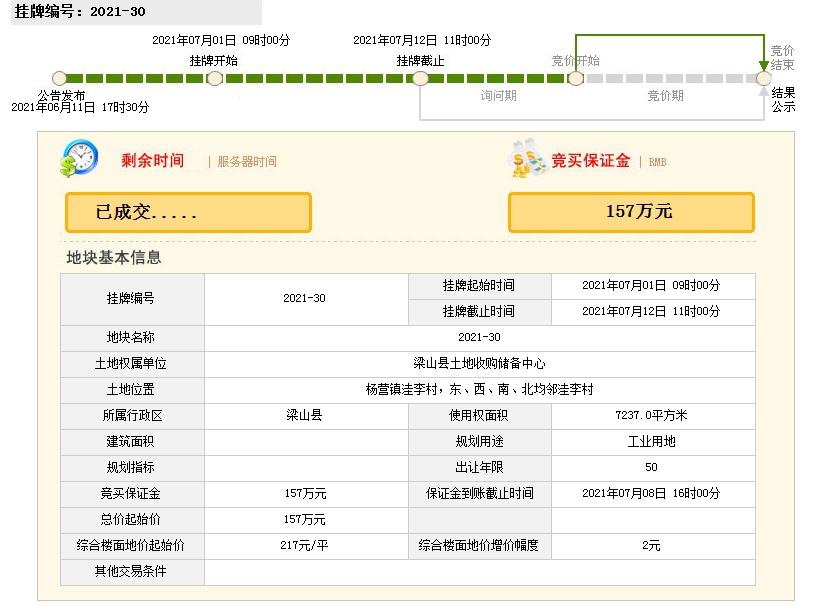This screenshot has width=828, height=606.
Task: Click the 7237.0平方米 area value
Action: (651, 415)
